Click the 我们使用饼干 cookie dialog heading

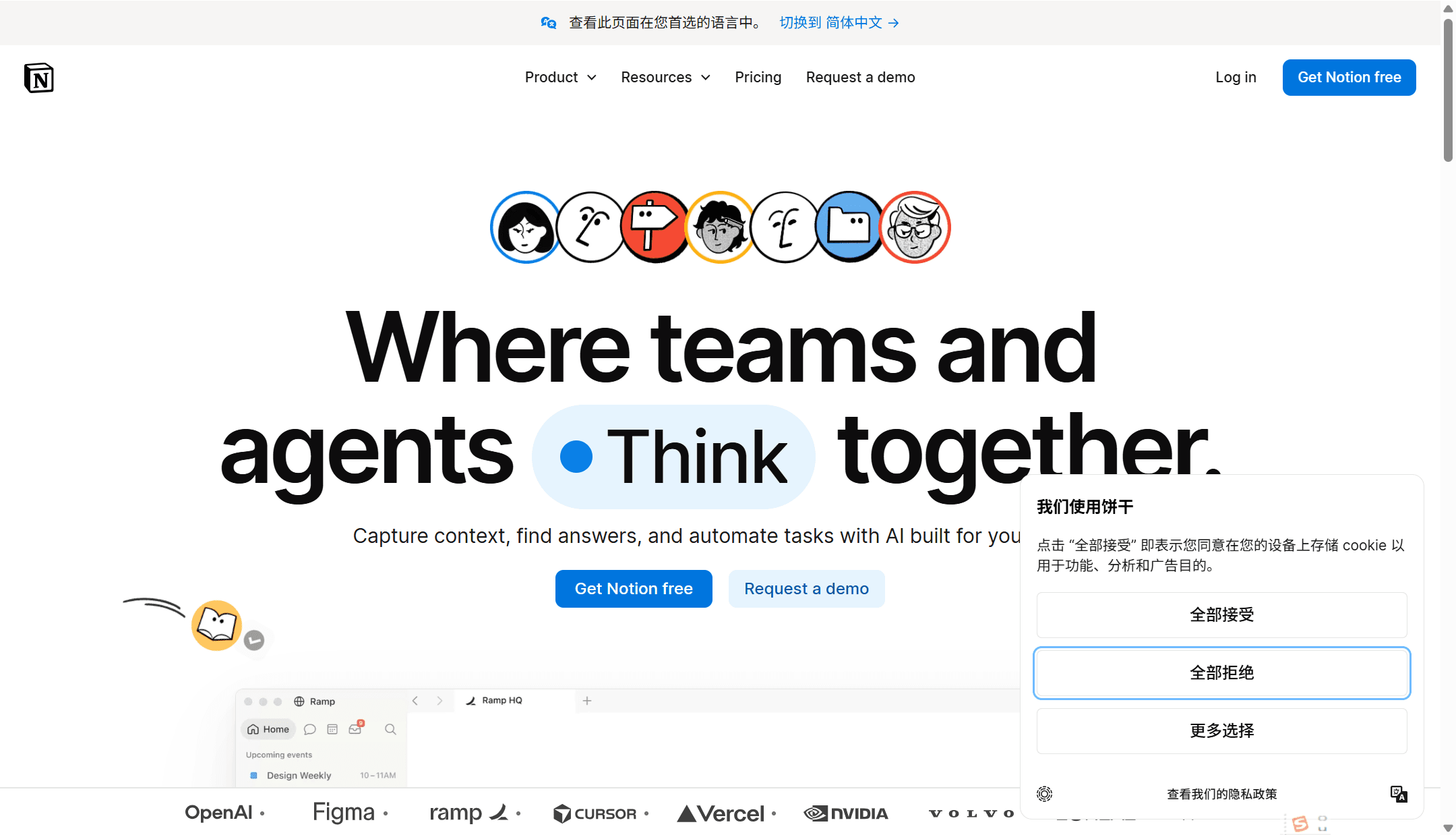point(1085,507)
